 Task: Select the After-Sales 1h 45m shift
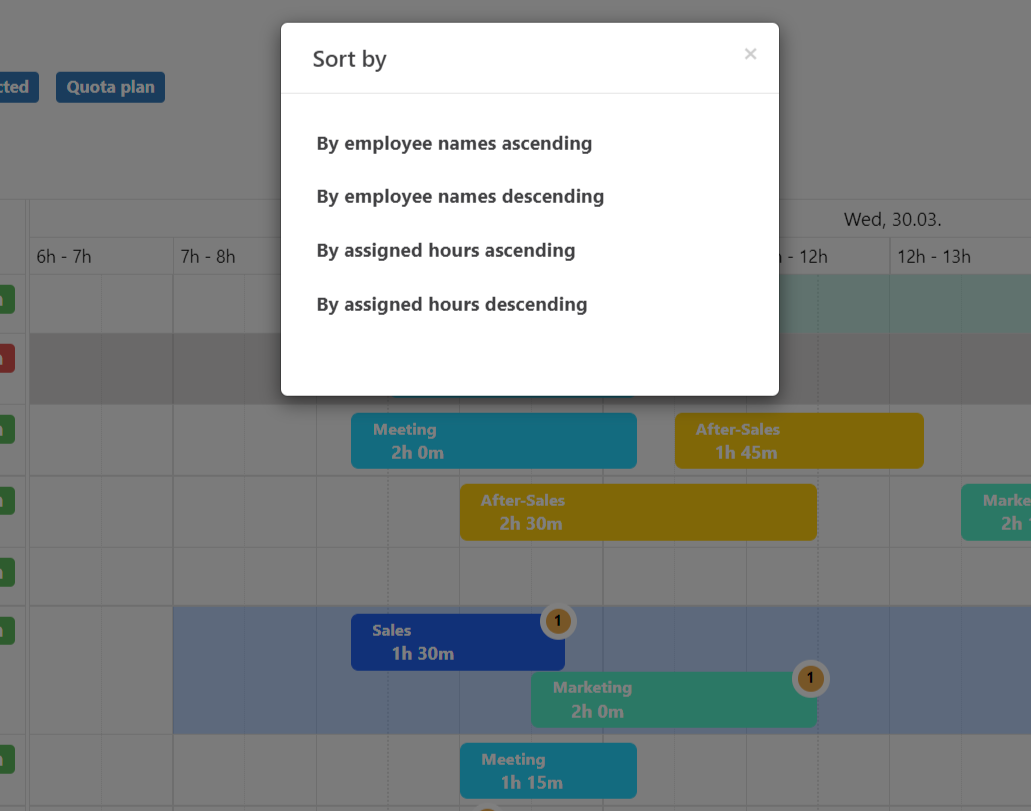point(798,441)
